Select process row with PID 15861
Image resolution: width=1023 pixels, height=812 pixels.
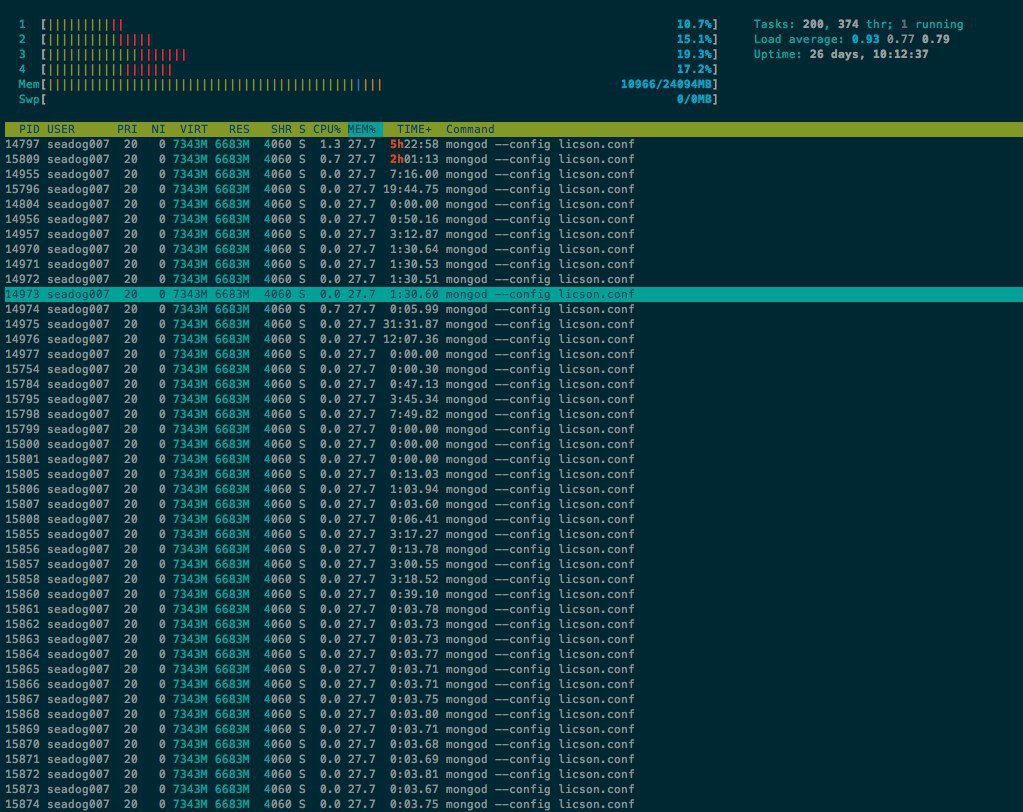[x=512, y=609]
